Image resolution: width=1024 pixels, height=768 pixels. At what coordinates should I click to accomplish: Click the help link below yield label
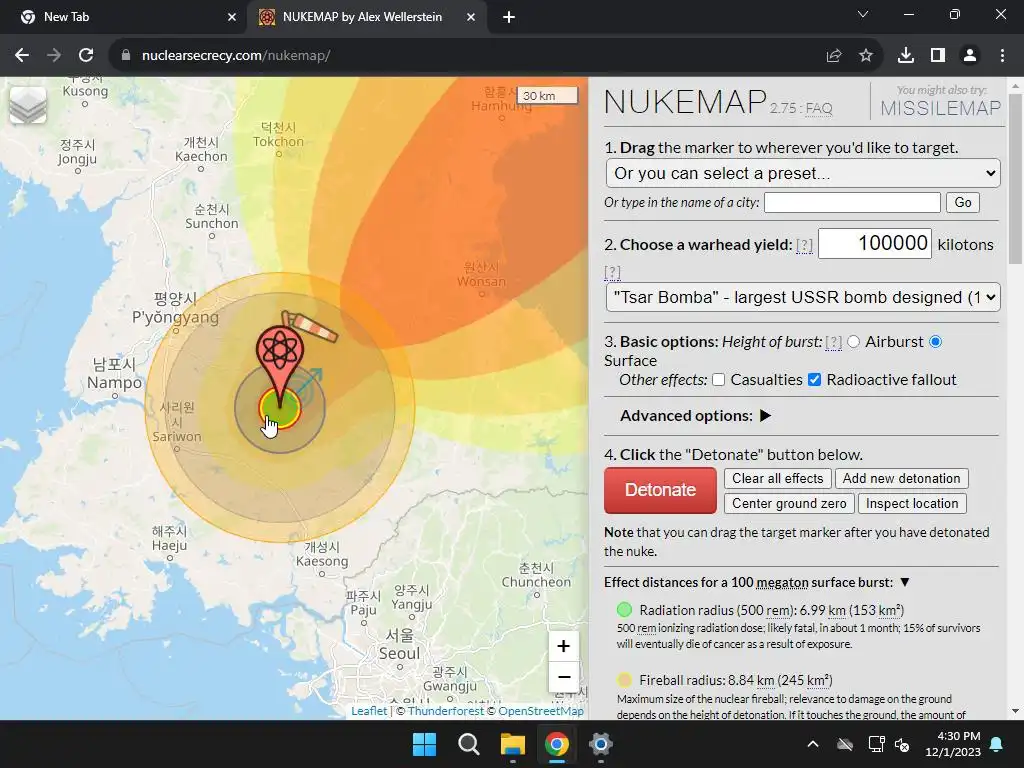[612, 272]
